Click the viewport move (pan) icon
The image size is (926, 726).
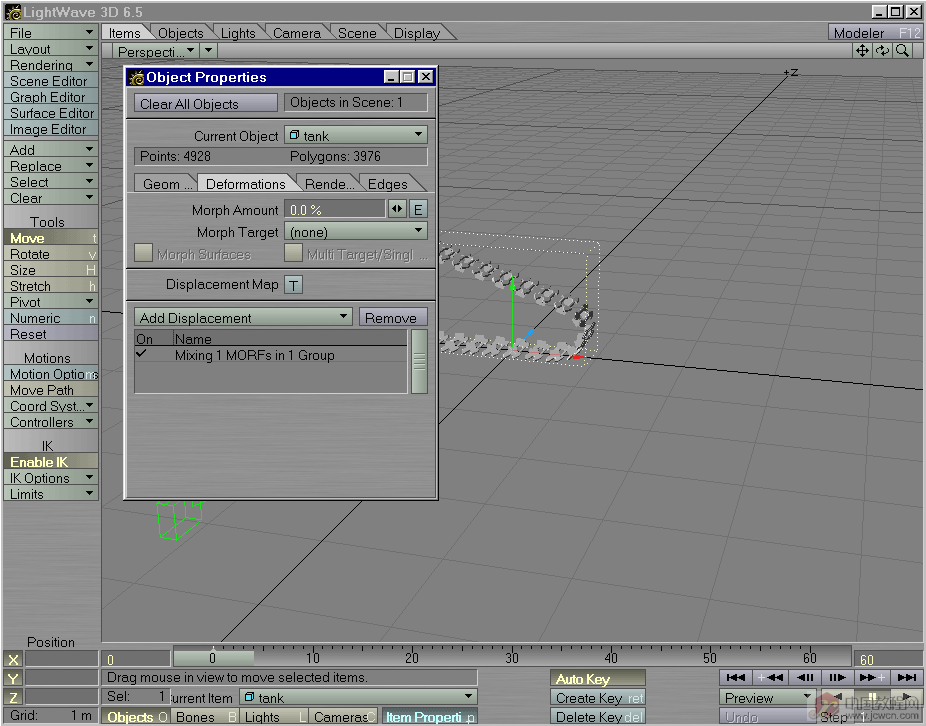pos(862,51)
